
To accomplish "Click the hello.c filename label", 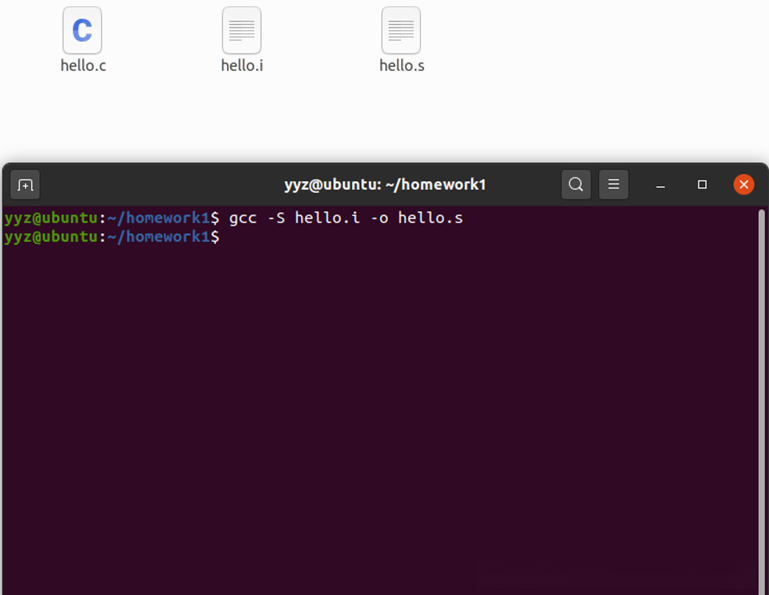I will click(82, 66).
